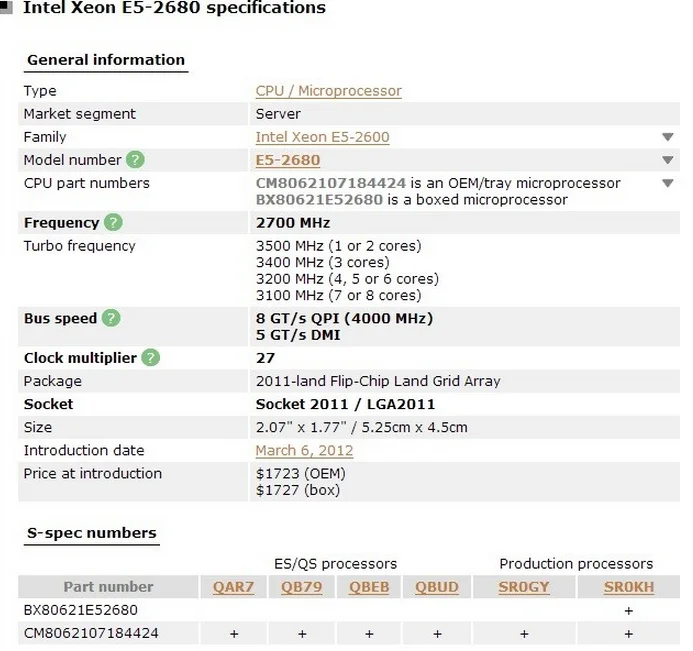Expand the CPU part numbers arrow
Image resolution: width=693 pixels, height=651 pixels.
pos(667,183)
